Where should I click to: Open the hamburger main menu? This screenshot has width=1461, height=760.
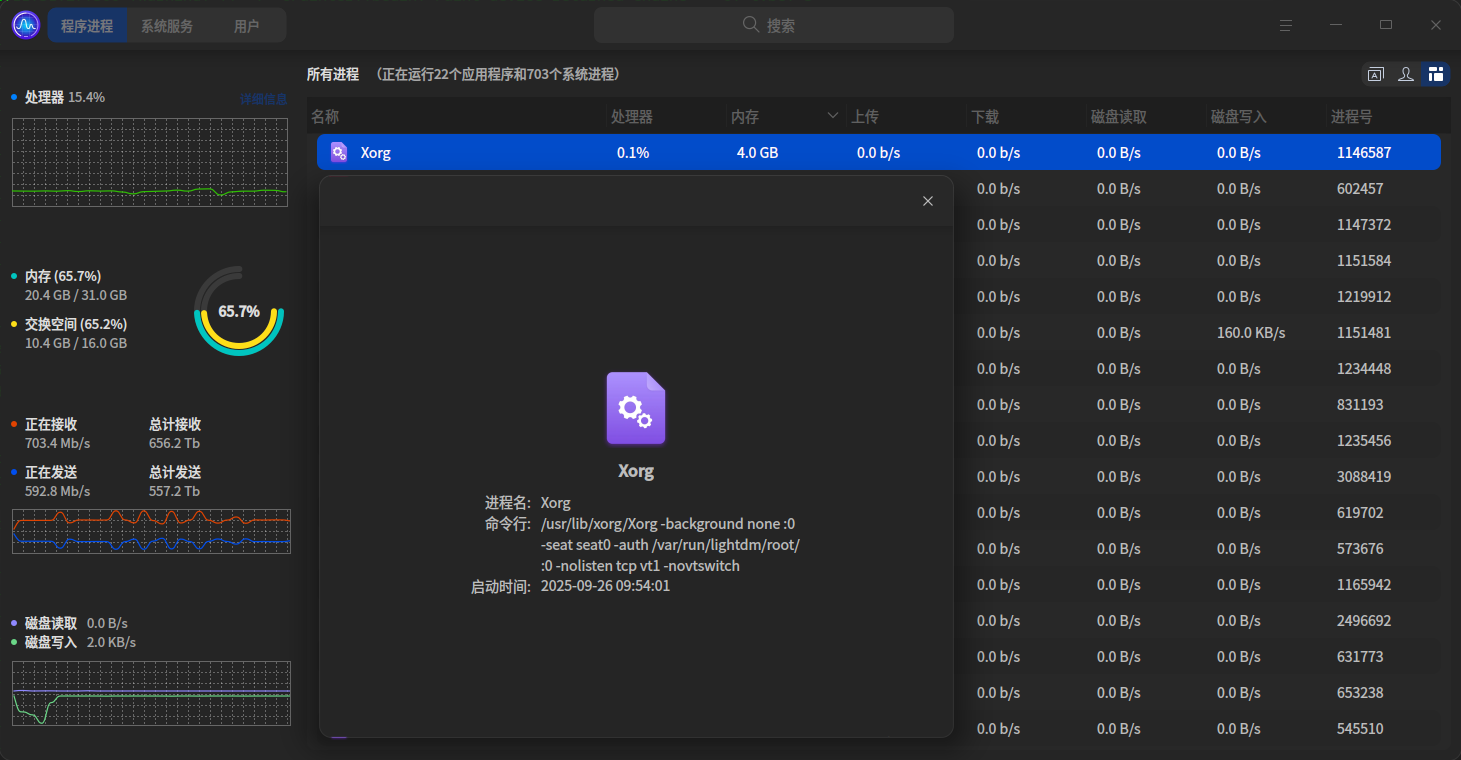[x=1286, y=25]
